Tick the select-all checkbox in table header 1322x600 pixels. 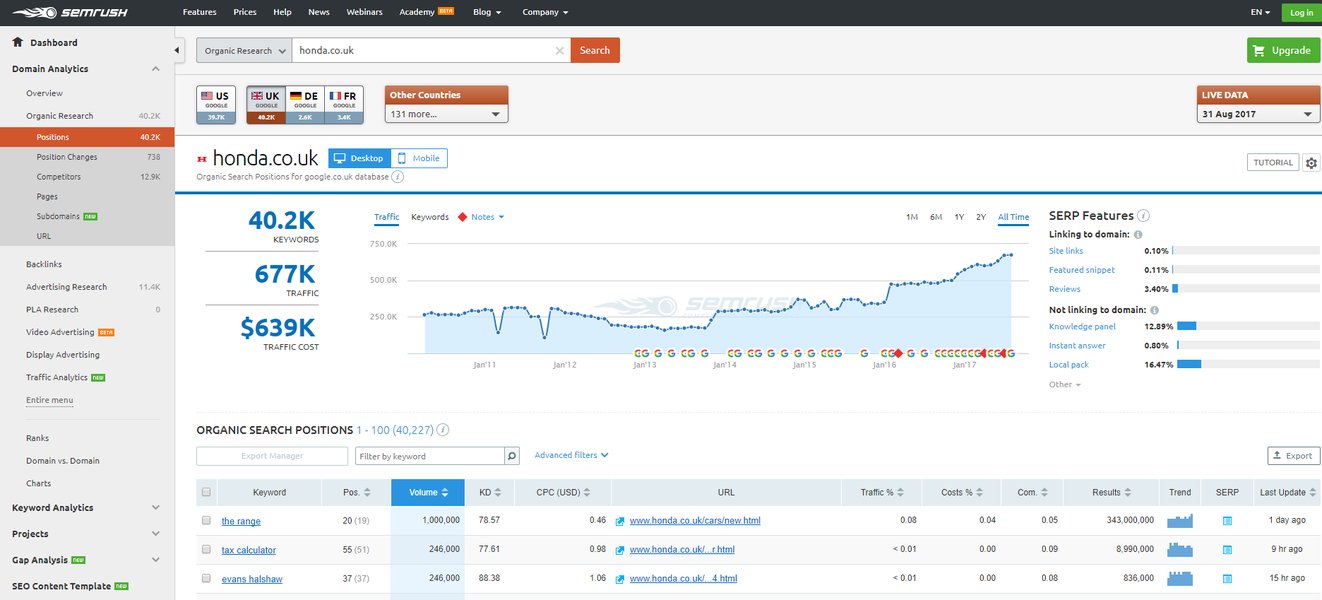click(x=206, y=492)
